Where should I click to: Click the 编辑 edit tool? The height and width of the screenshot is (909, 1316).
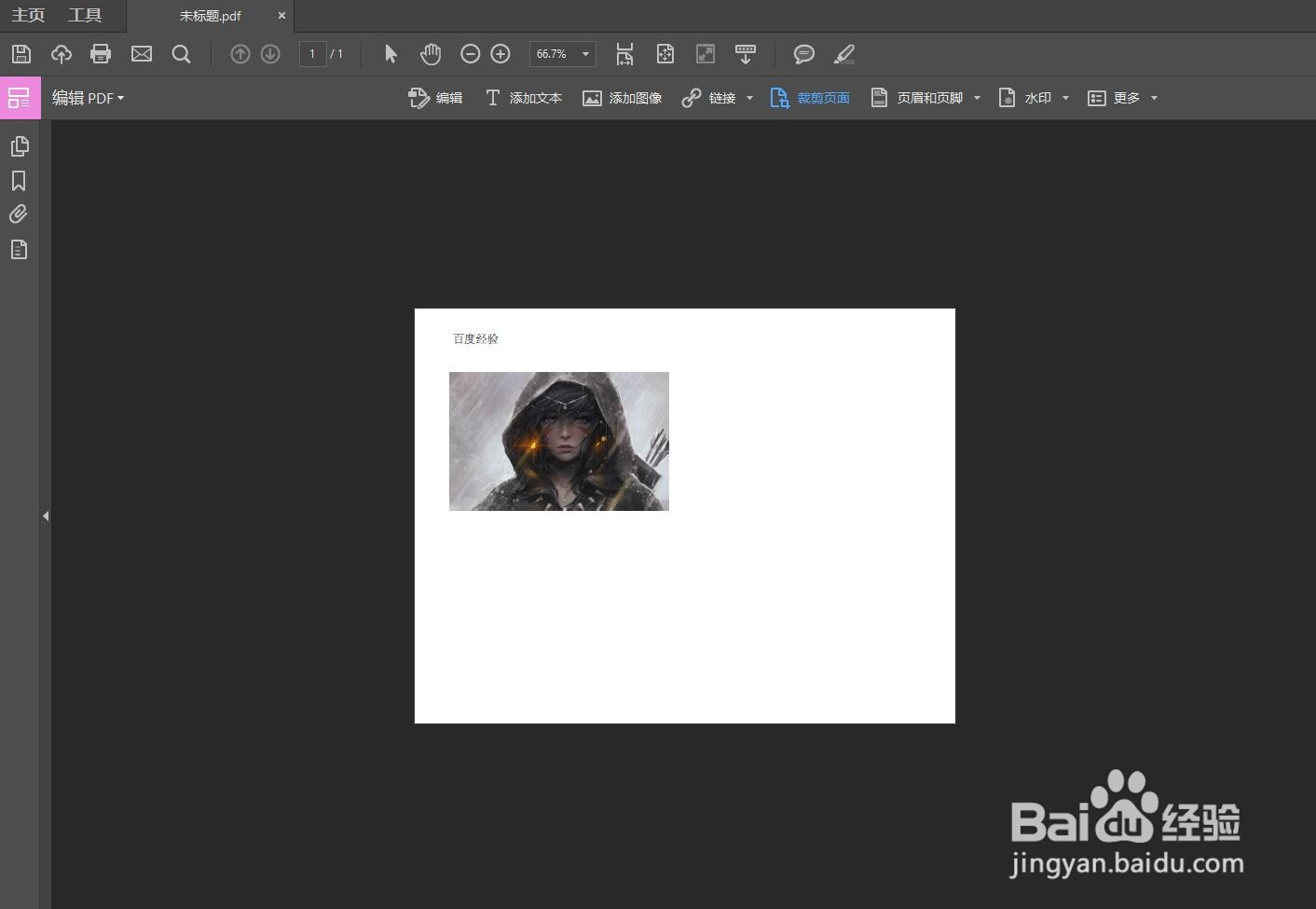point(435,98)
